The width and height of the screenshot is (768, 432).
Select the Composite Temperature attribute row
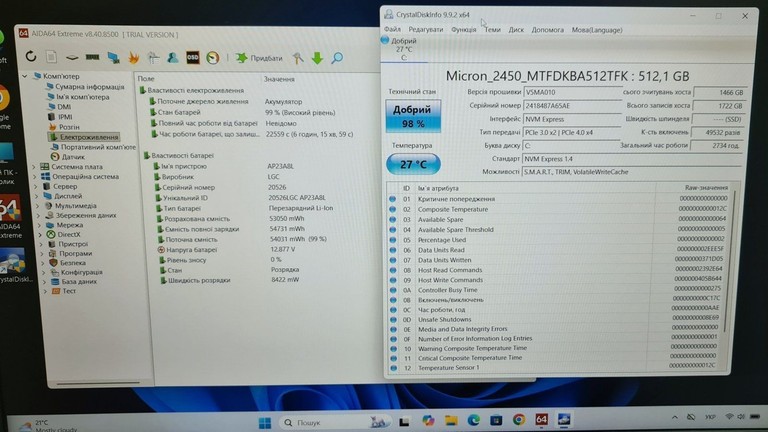click(x=558, y=209)
